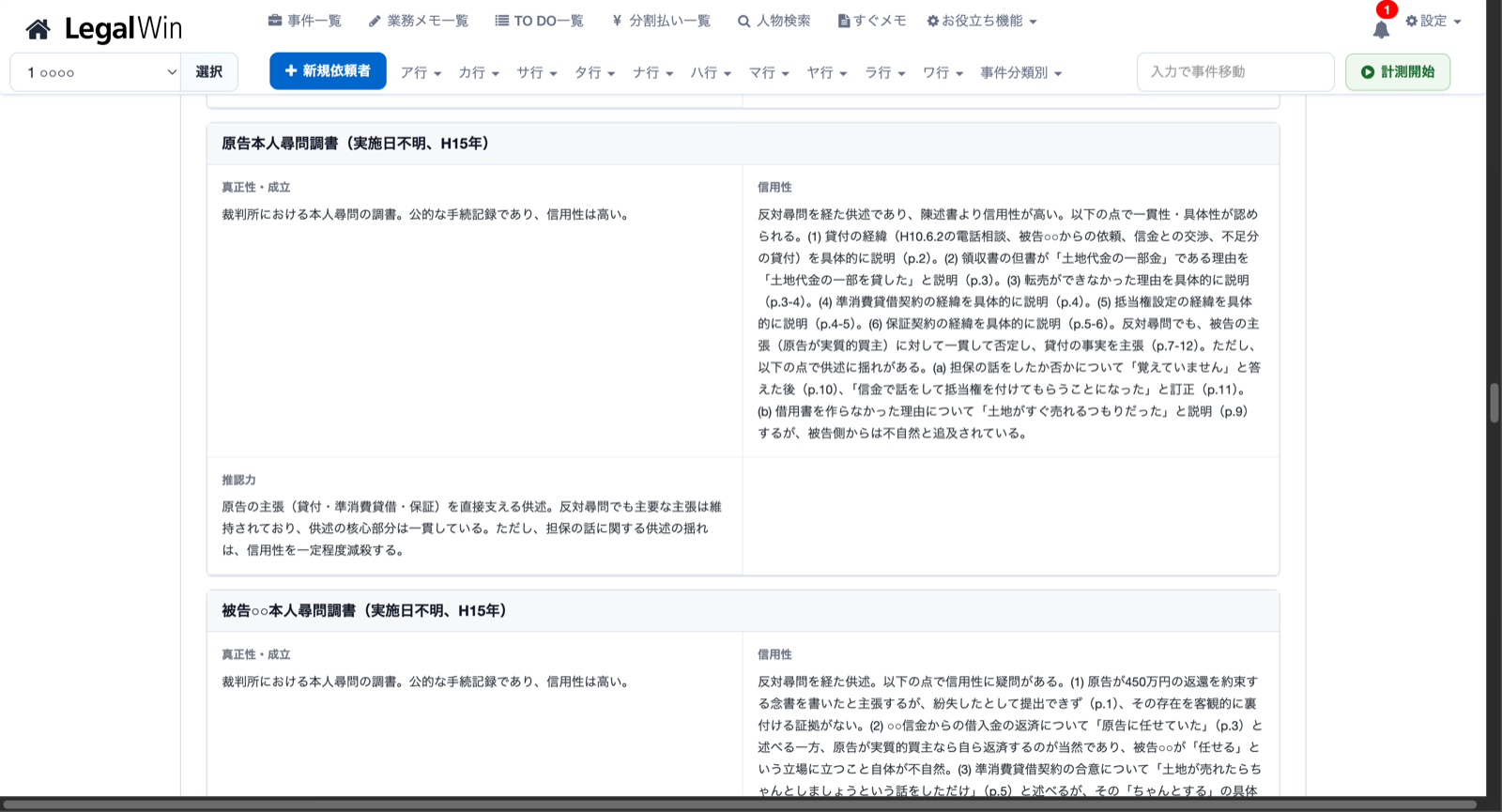This screenshot has width=1502, height=812.
Task: Click 真正性・成立 label in 被告 card
Action: [256, 655]
